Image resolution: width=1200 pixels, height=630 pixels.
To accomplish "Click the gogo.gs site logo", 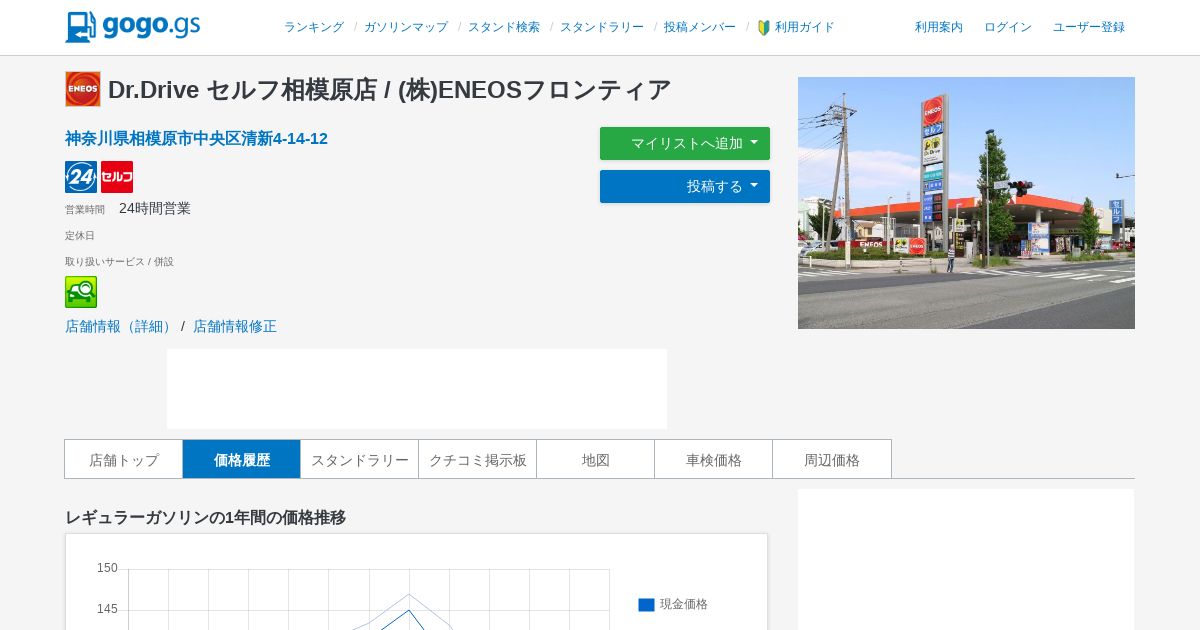I will coord(133,27).
